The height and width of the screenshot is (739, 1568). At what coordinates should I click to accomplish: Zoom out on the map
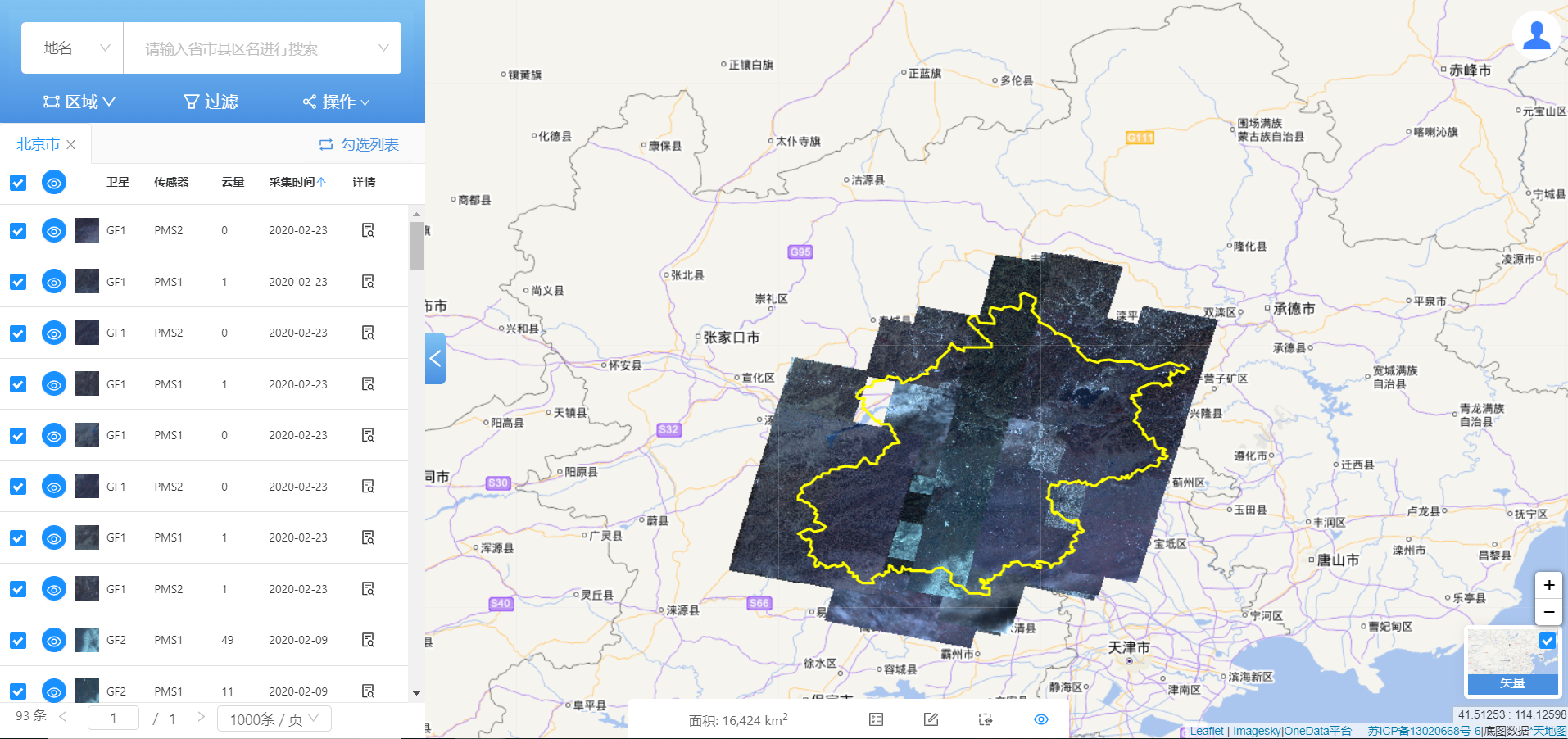click(1548, 612)
